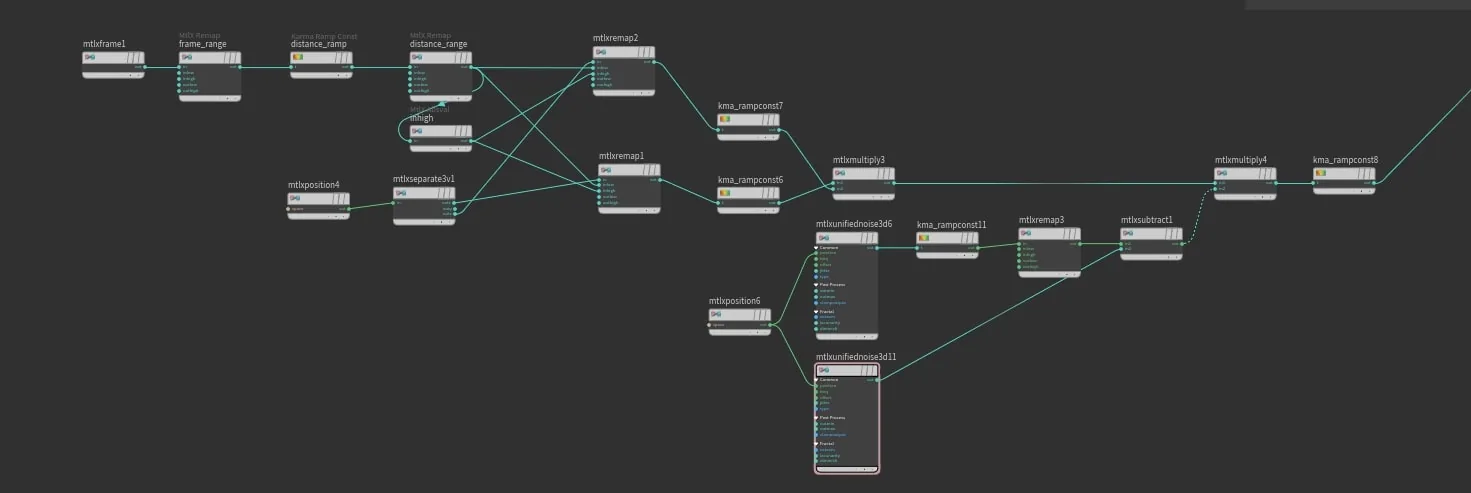
Task: Select the mtlxsubtract1 node icon
Action: coord(1128,233)
